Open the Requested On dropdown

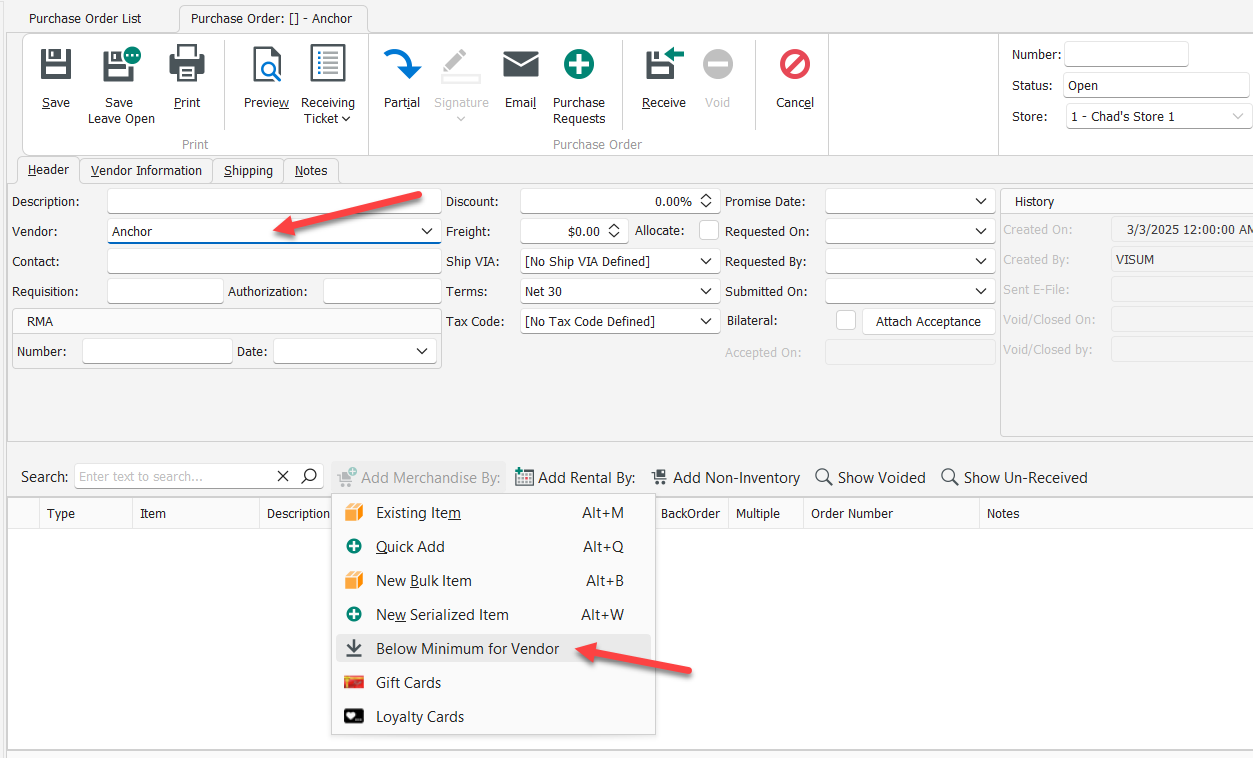pyautogui.click(x=981, y=231)
